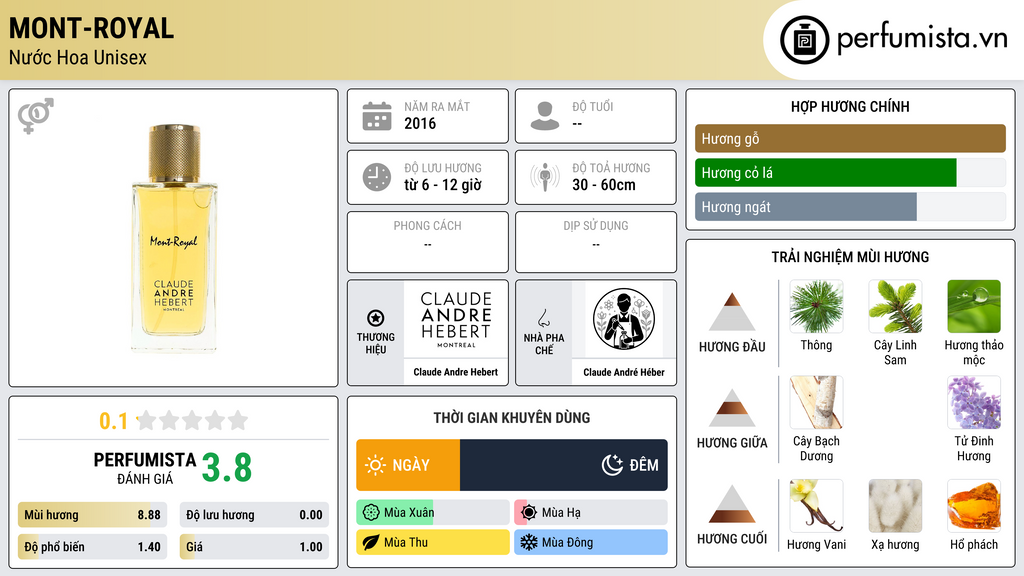Open the Hổ phách note image
This screenshot has height=576, width=1024.
[x=974, y=506]
